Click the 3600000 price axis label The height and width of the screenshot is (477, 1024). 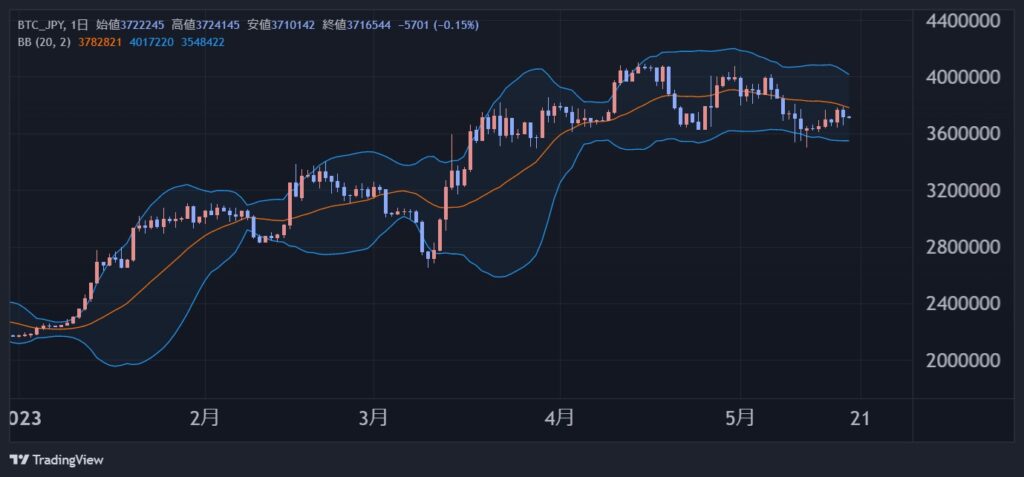[x=963, y=134]
